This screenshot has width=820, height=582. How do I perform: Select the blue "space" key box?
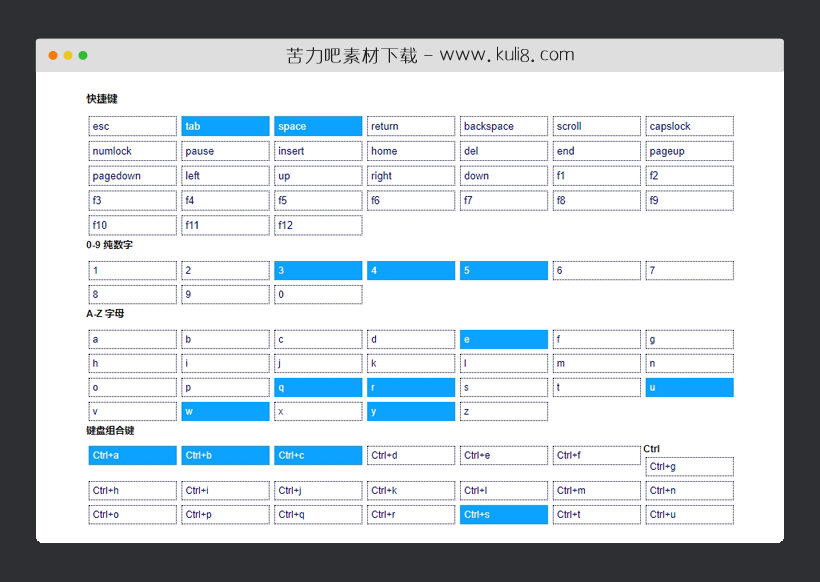pyautogui.click(x=318, y=126)
